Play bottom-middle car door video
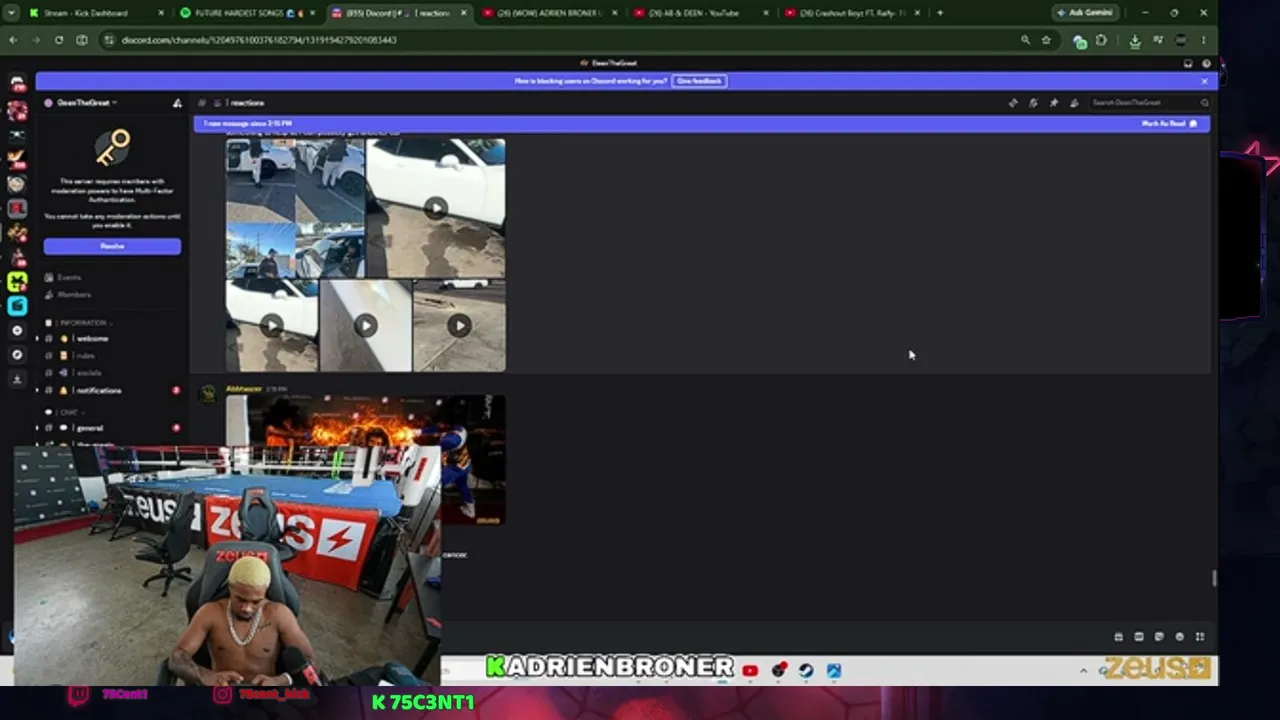Image resolution: width=1280 pixels, height=720 pixels. click(x=365, y=326)
